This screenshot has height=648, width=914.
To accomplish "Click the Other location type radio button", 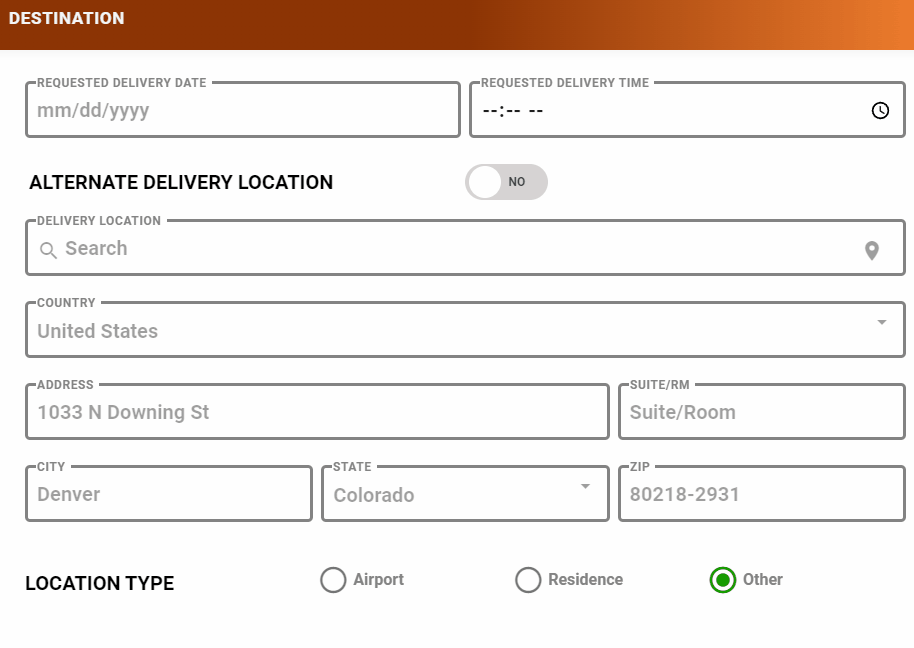I will pos(722,580).
